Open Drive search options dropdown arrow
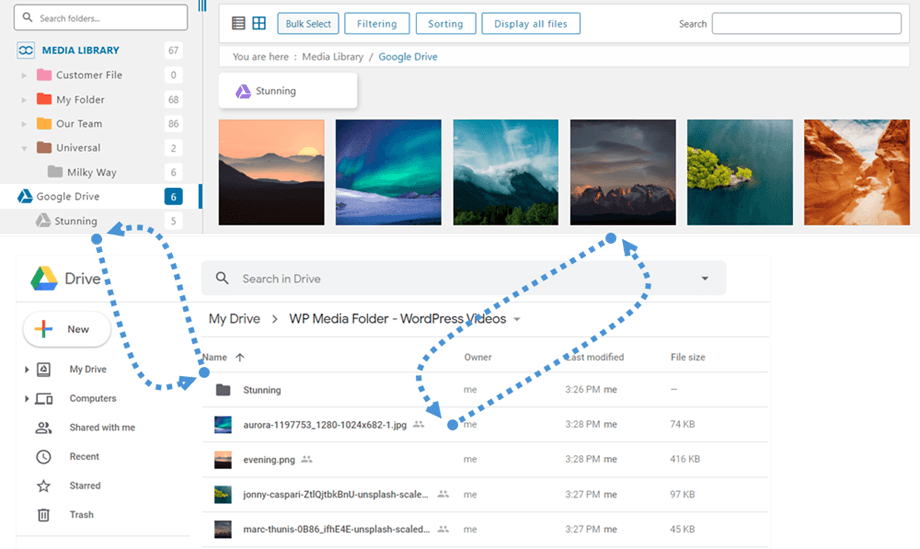Viewport: 920px width, 549px height. 705,279
